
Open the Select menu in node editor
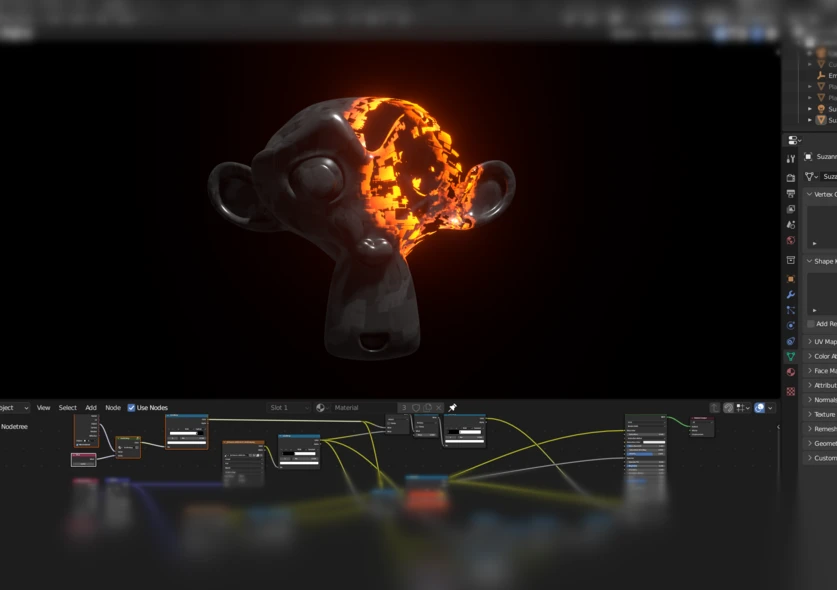67,408
